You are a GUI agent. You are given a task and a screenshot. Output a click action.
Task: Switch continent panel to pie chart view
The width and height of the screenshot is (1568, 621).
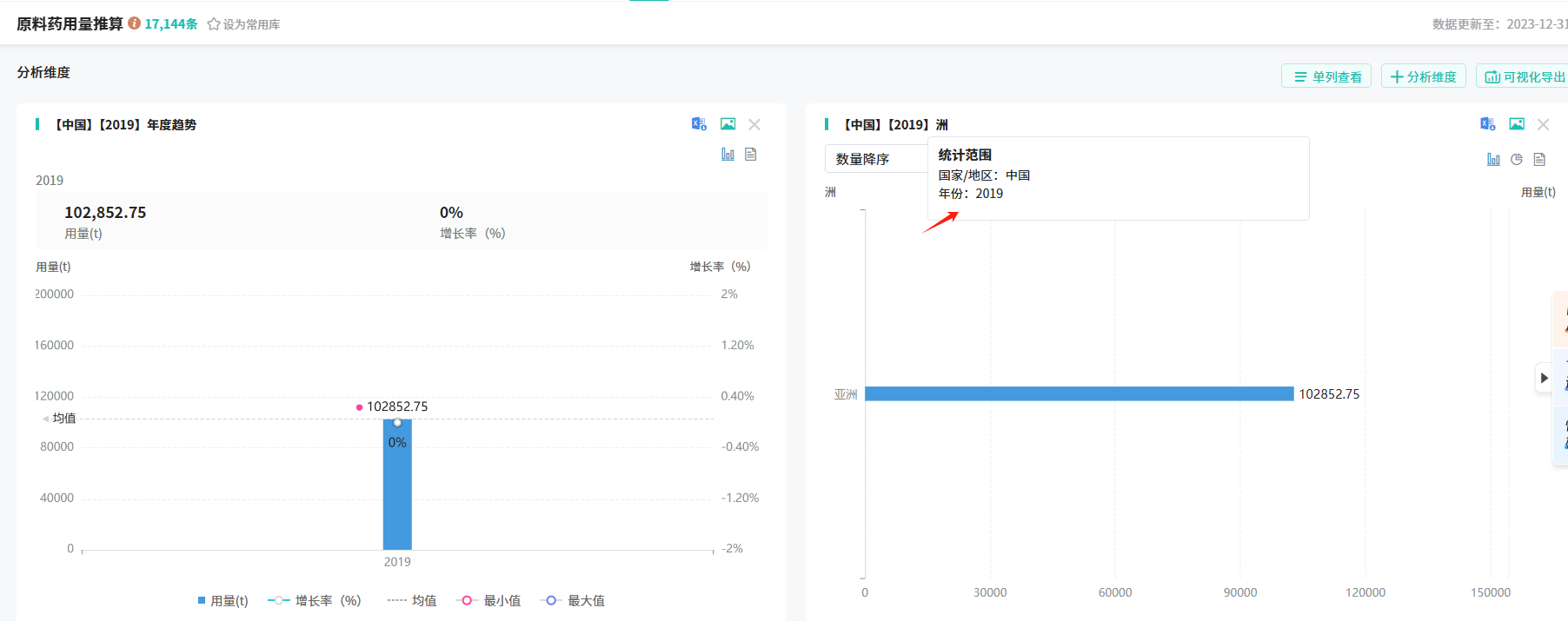[1516, 160]
